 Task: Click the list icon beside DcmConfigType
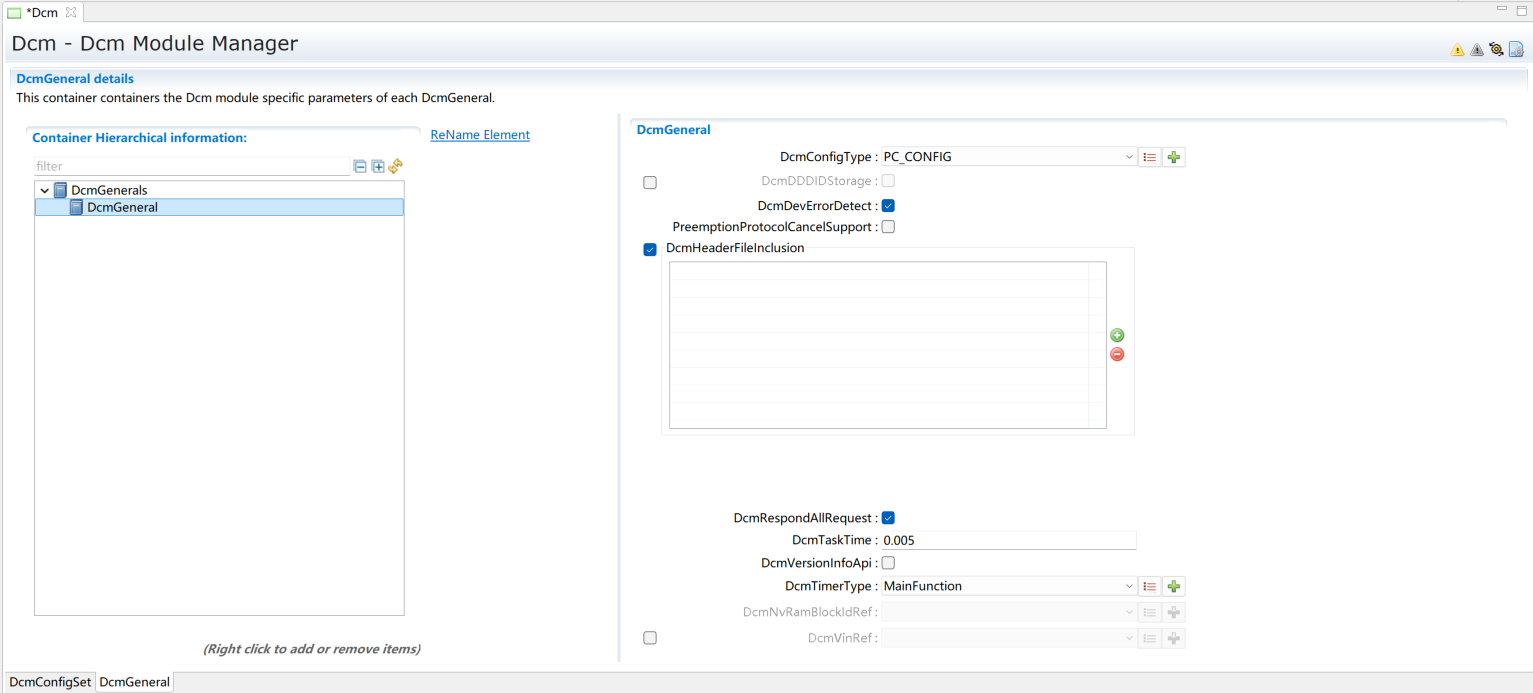(1150, 157)
